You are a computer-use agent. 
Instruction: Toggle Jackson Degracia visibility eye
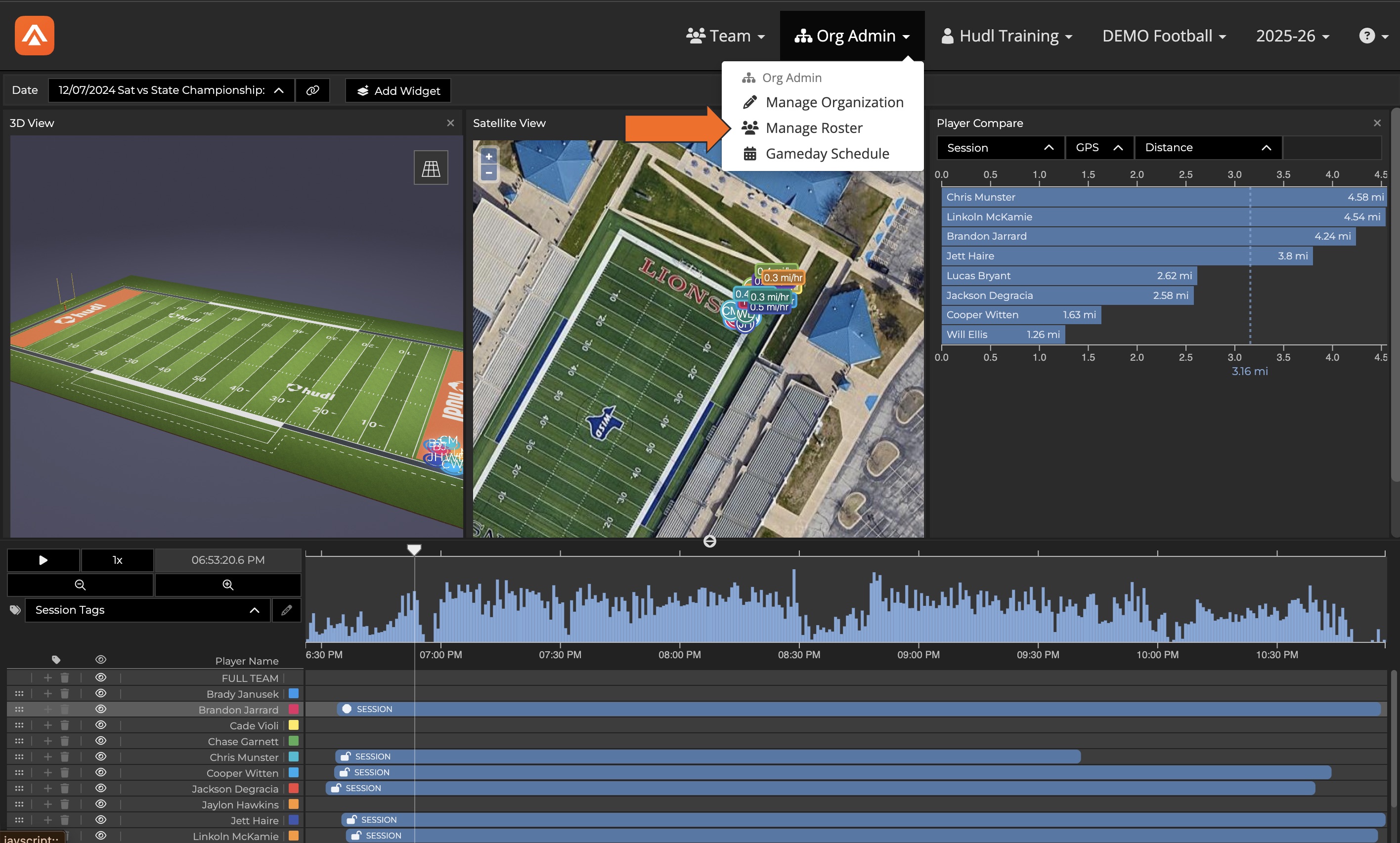tap(100, 789)
